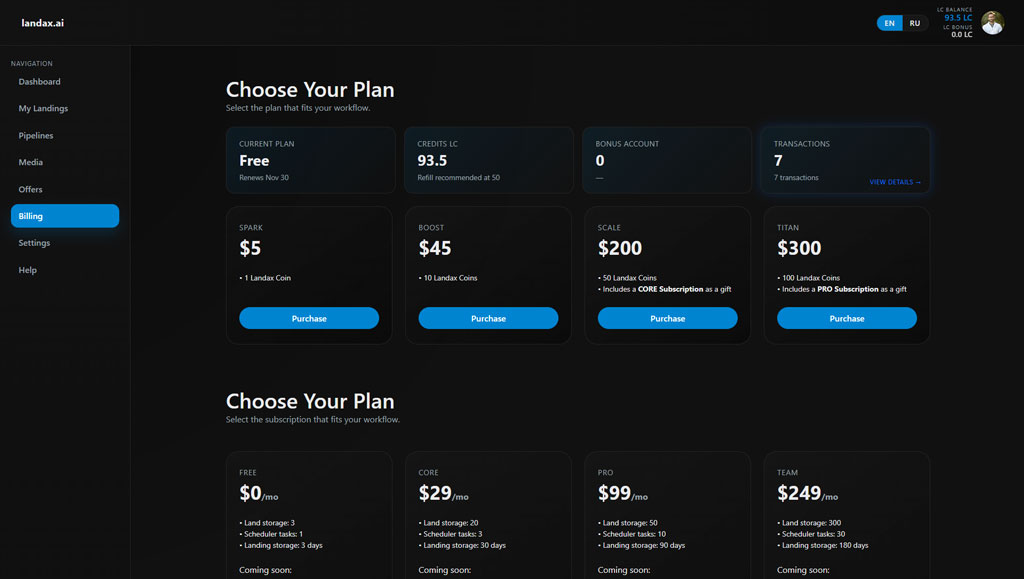Viewport: 1024px width, 579px height.
Task: Click the LC Balance amount in header
Action: (958, 18)
